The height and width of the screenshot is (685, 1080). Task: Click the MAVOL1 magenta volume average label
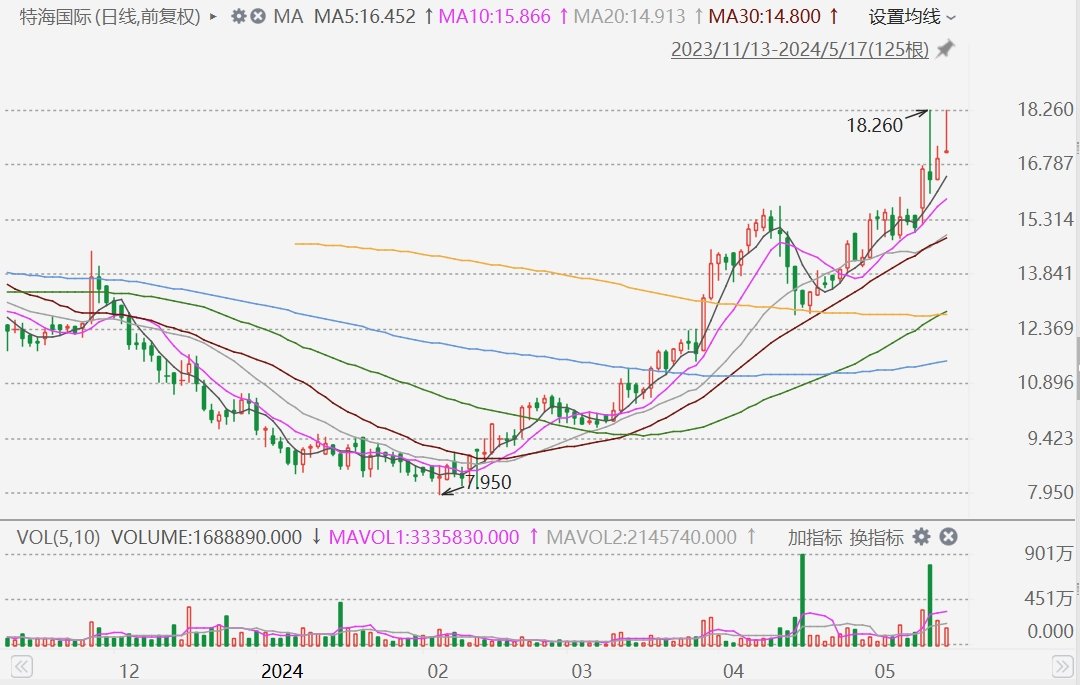coord(424,537)
